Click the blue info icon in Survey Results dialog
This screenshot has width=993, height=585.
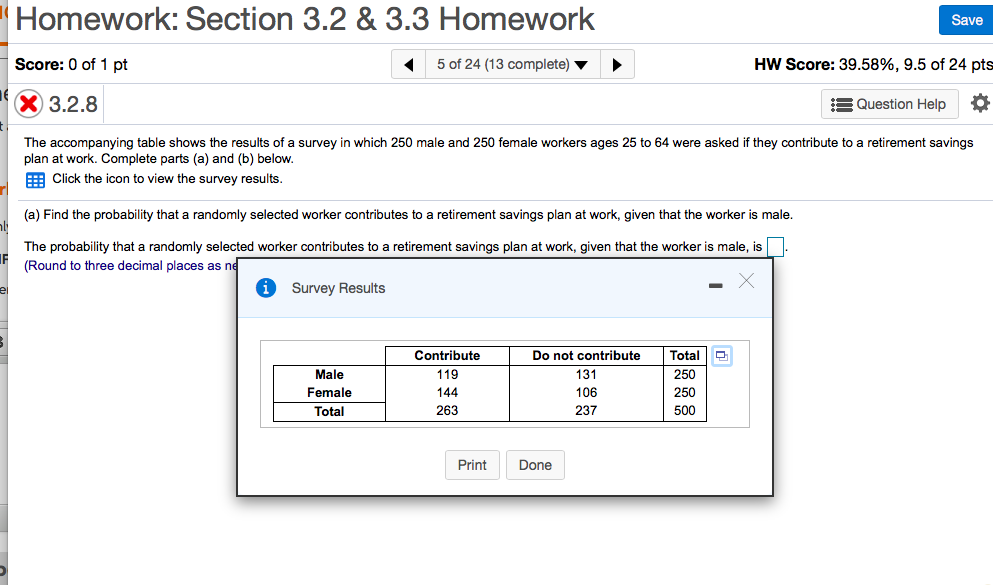(x=266, y=287)
